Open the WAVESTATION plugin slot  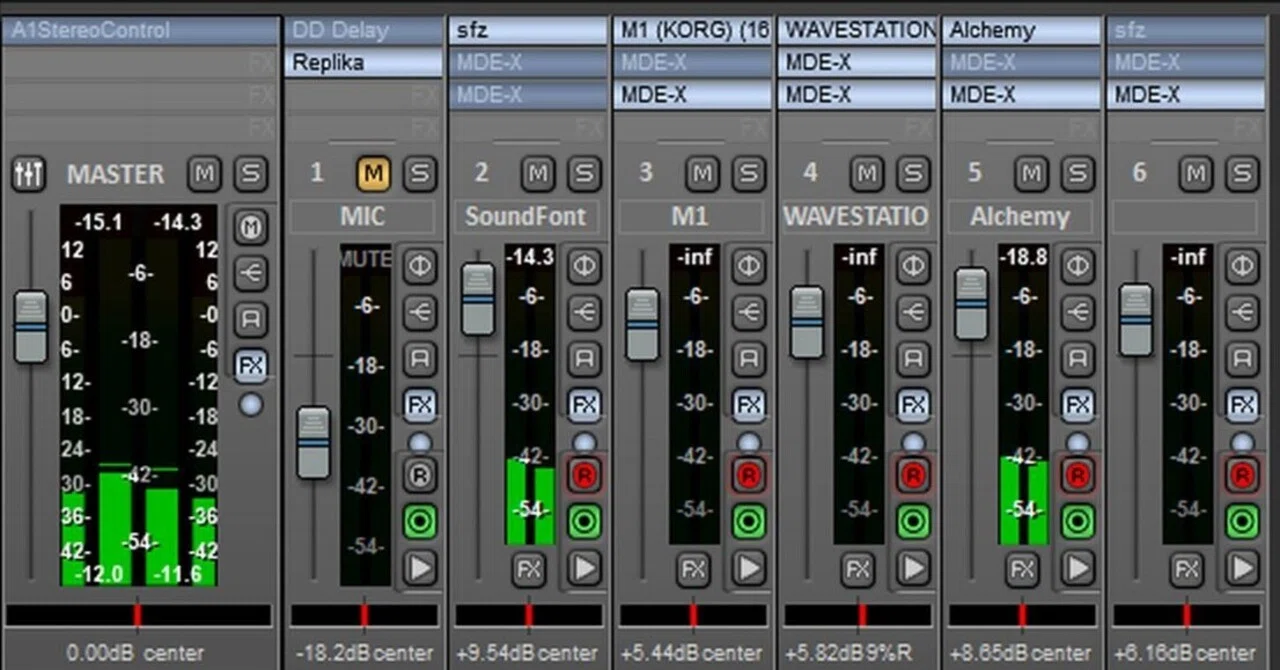click(857, 30)
